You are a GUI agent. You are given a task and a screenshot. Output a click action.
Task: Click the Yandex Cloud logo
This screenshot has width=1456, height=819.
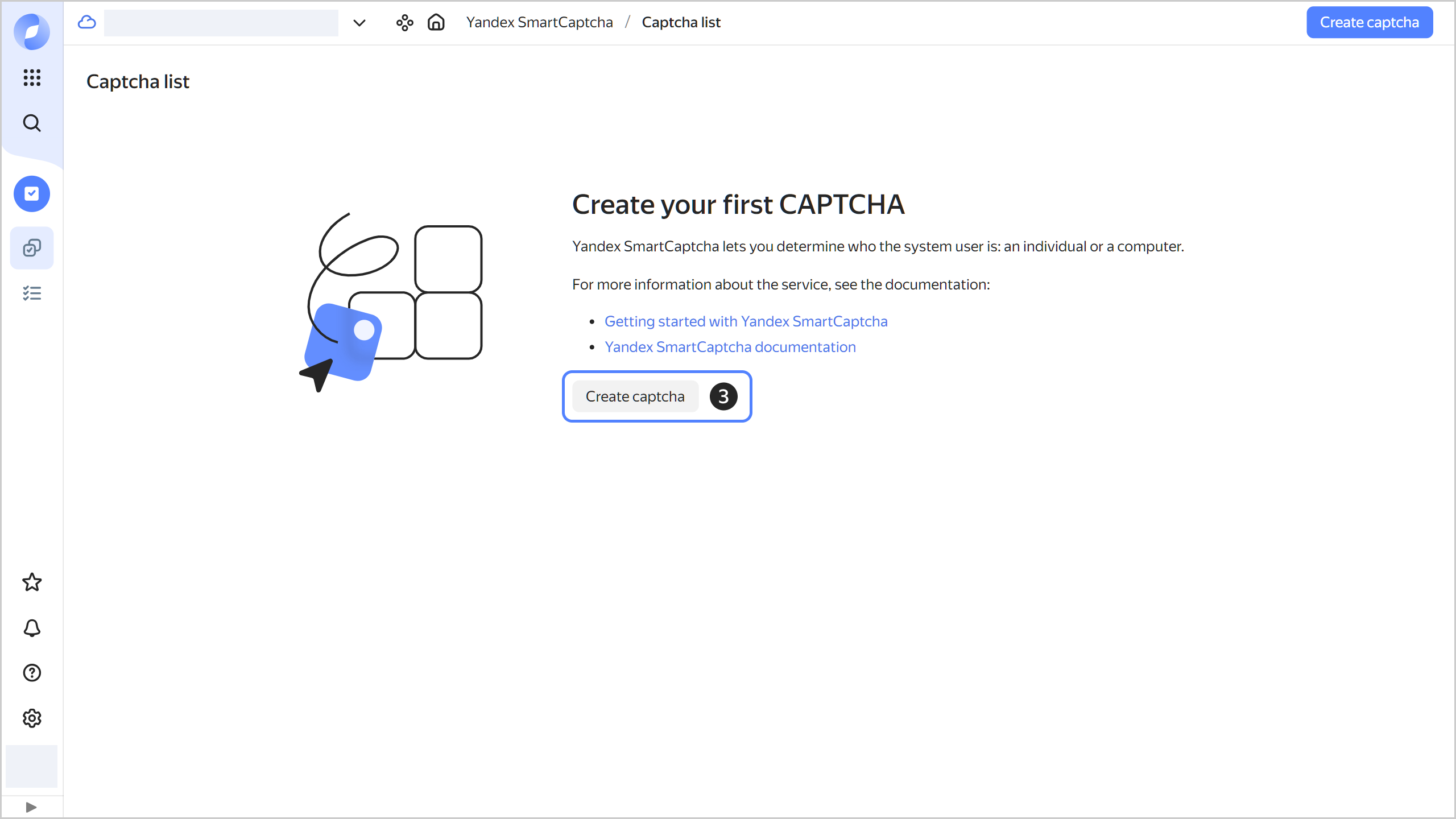point(32,32)
